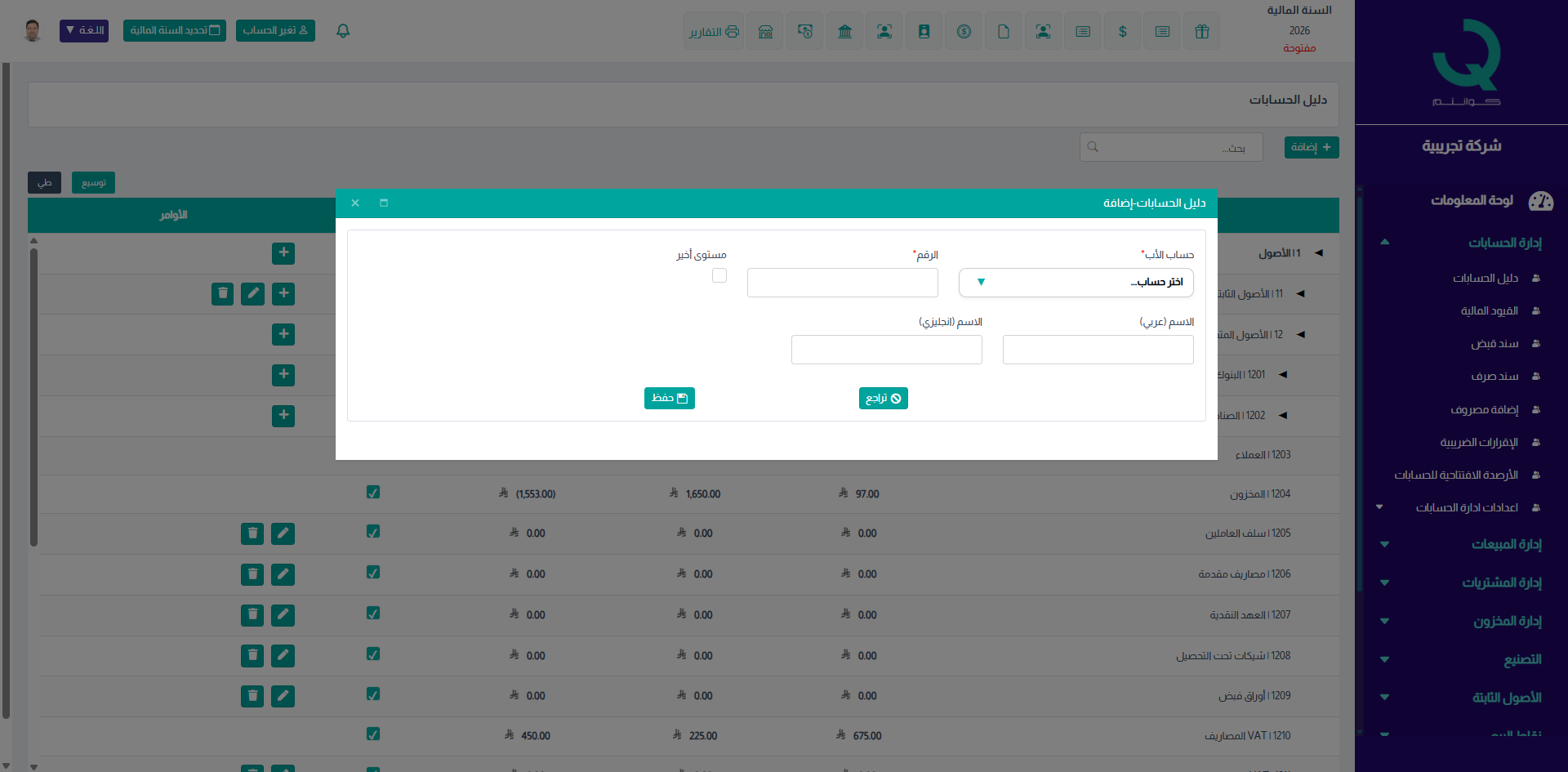Viewport: 1568px width, 772px height.
Task: Open the bank building toolbar icon
Action: pos(844,32)
